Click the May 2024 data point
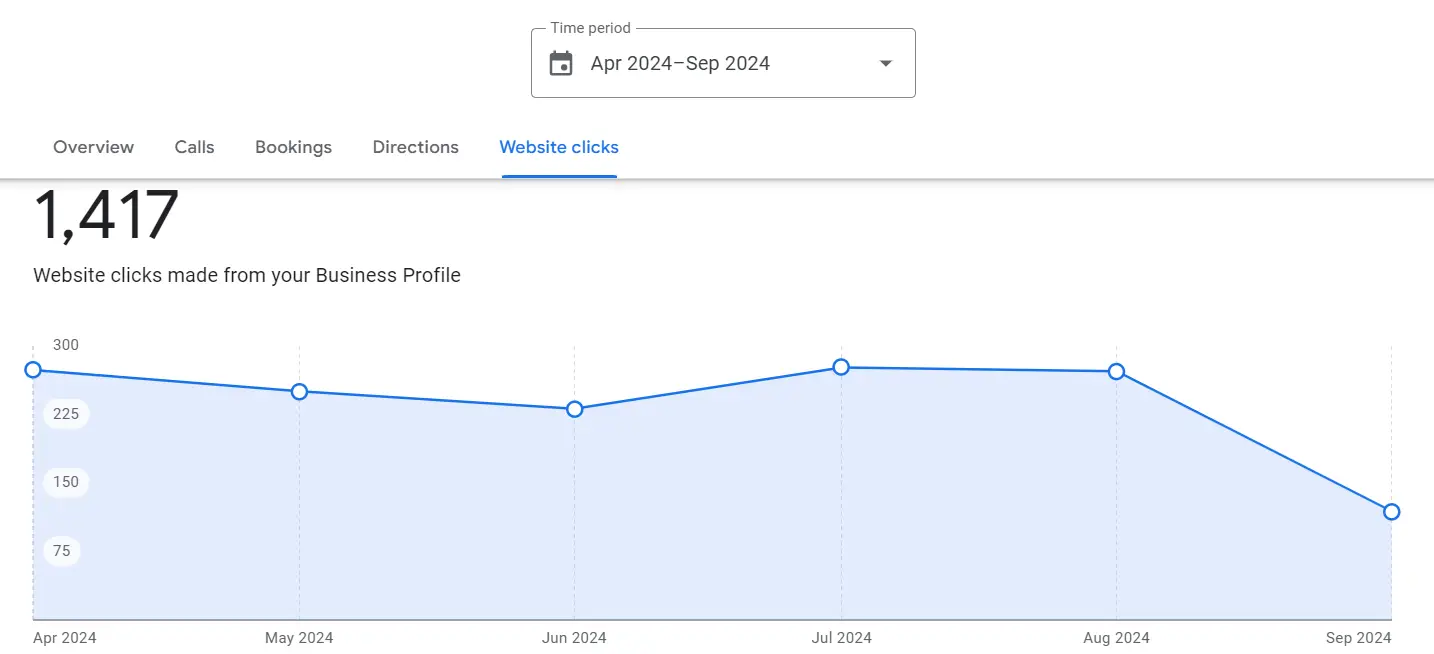This screenshot has height=654, width=1434. (299, 392)
